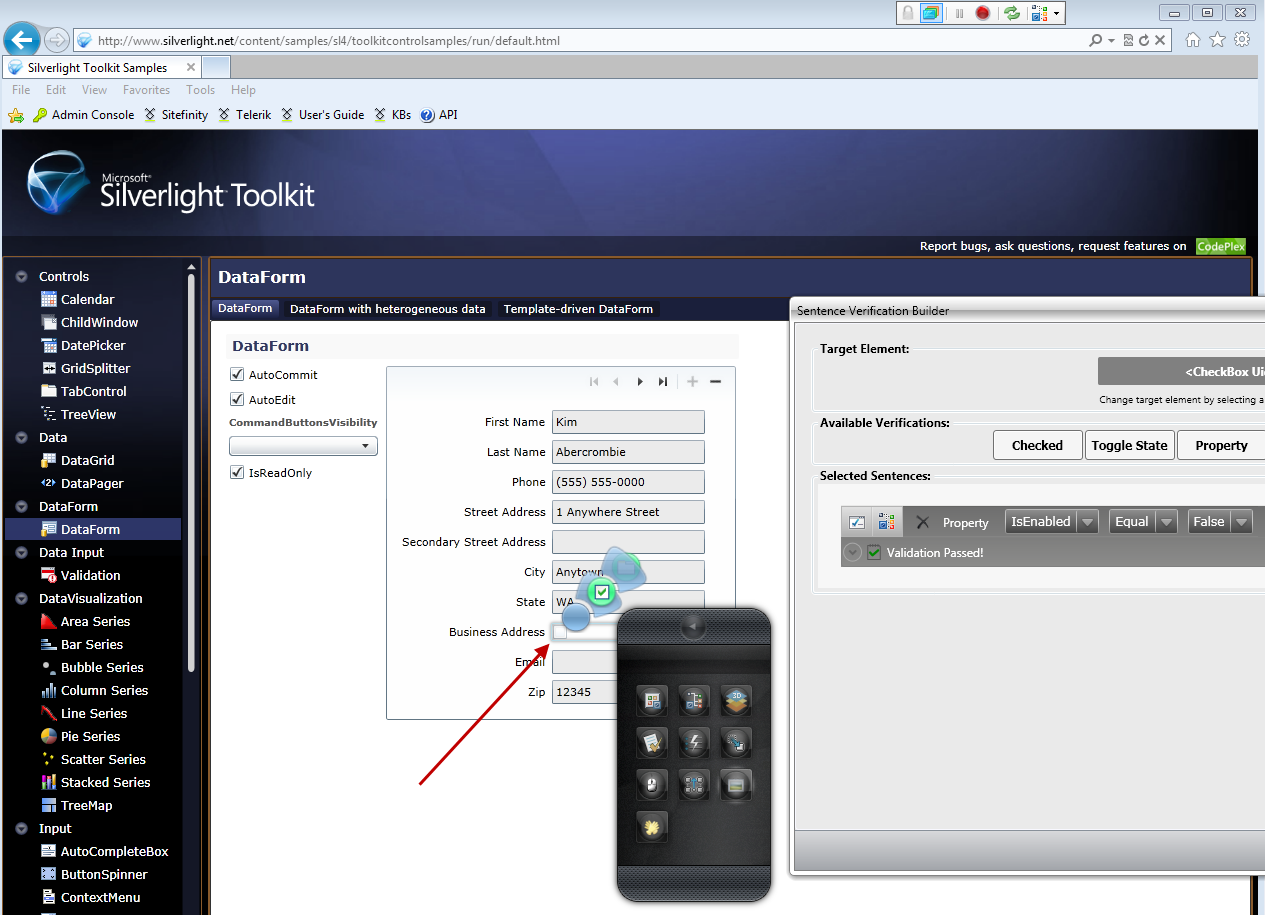Click the yellow splash icon in popup menu
Screen dimensions: 1265x915
[652, 826]
